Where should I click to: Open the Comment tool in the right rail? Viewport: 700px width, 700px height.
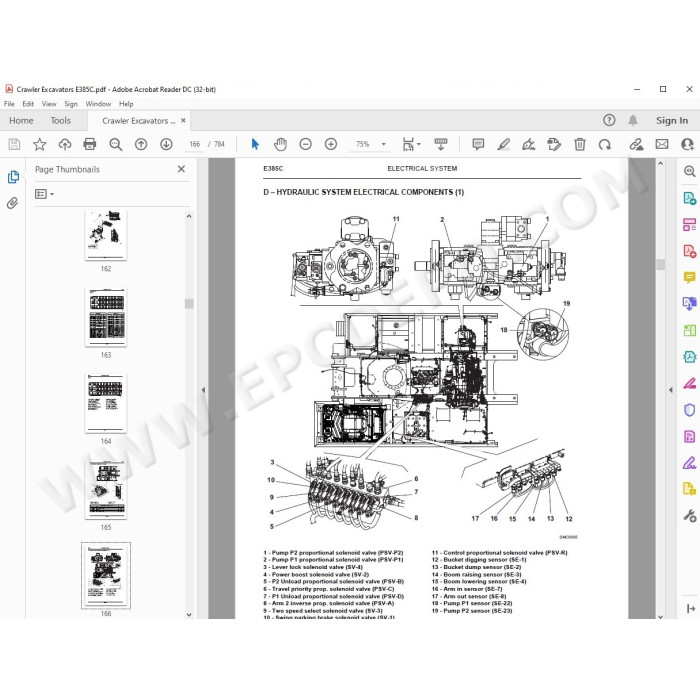click(690, 278)
